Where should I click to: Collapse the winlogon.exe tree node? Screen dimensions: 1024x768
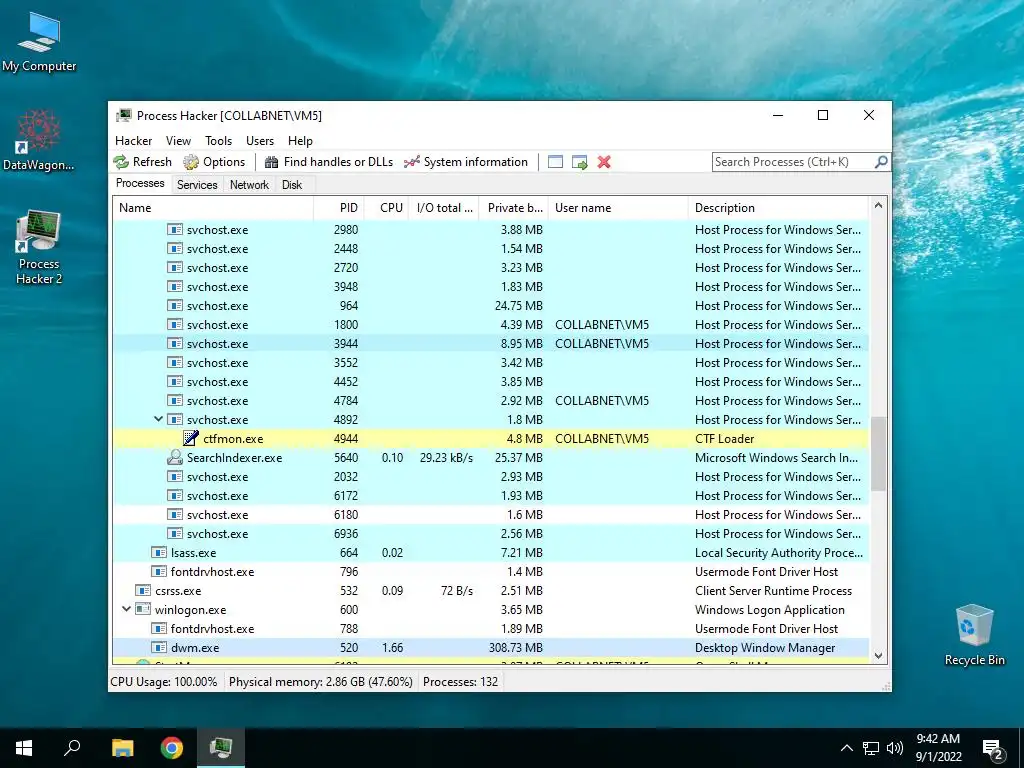coord(126,609)
